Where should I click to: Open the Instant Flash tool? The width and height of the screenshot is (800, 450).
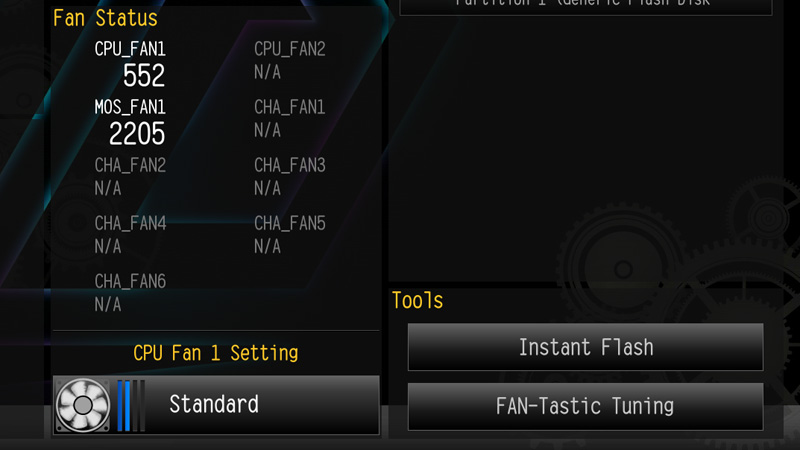[x=586, y=347]
